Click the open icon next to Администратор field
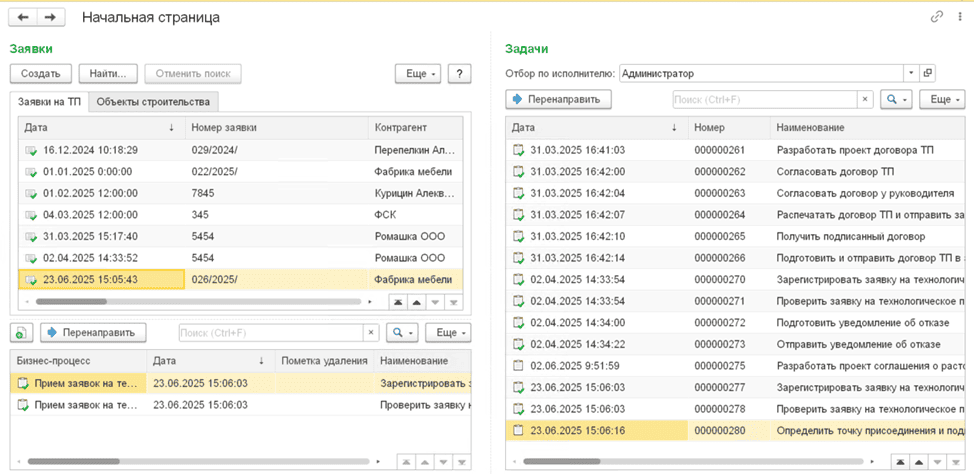 pyautogui.click(x=928, y=73)
